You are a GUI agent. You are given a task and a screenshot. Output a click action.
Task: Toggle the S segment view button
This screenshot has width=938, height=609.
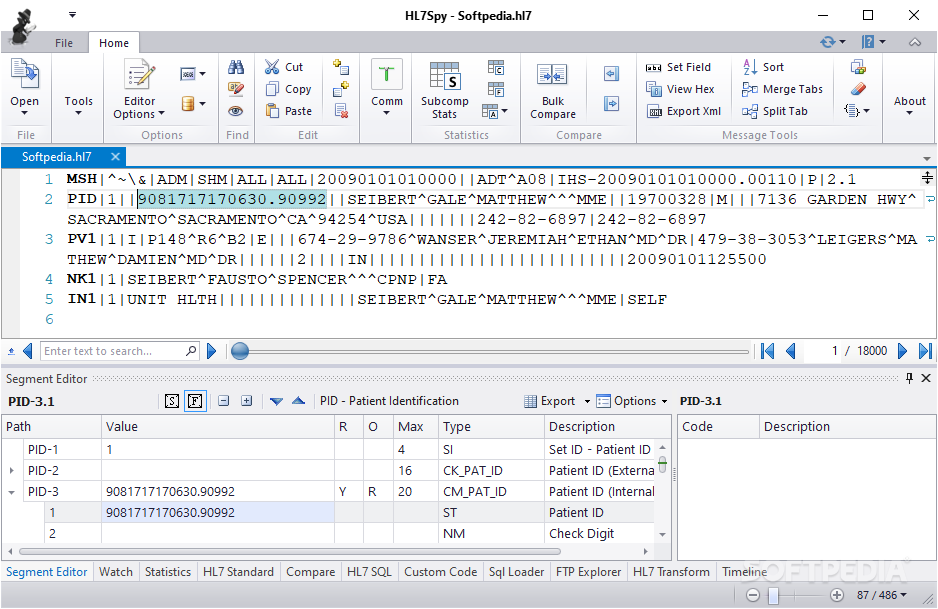click(172, 401)
